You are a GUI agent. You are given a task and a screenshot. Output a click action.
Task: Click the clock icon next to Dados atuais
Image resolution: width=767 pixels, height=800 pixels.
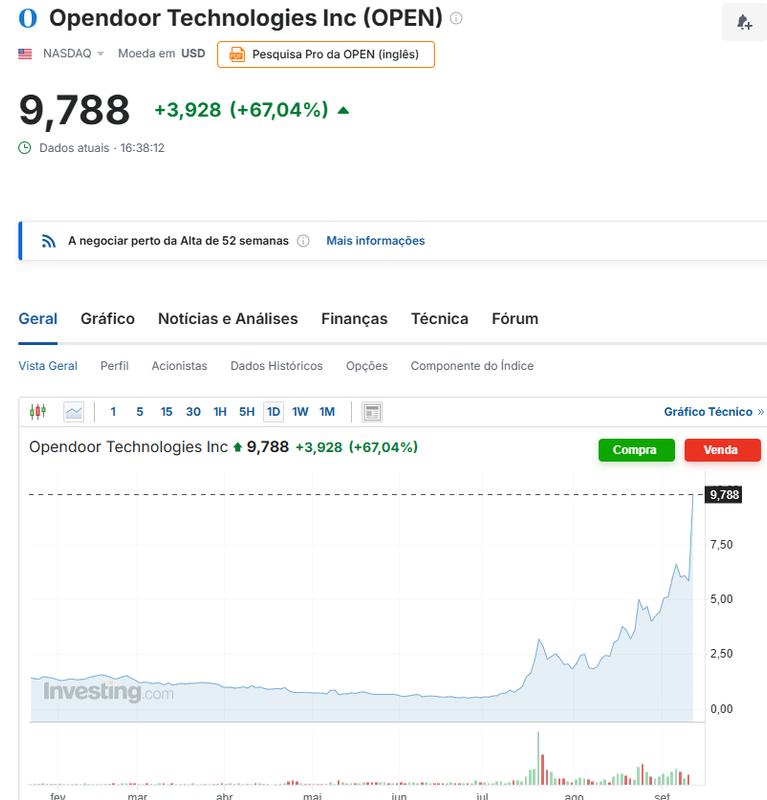pyautogui.click(x=24, y=148)
